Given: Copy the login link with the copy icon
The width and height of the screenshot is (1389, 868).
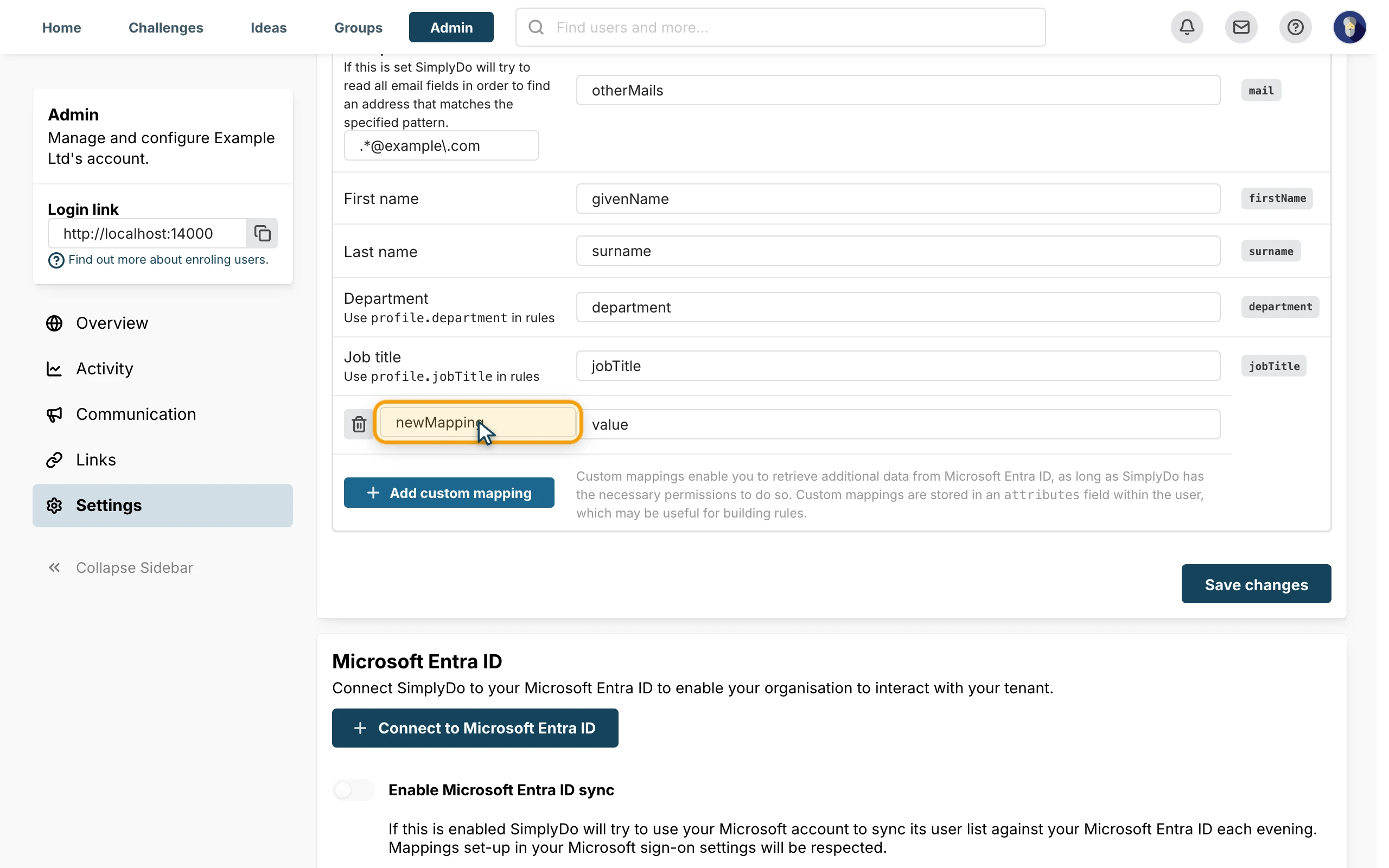Looking at the screenshot, I should coord(262,233).
